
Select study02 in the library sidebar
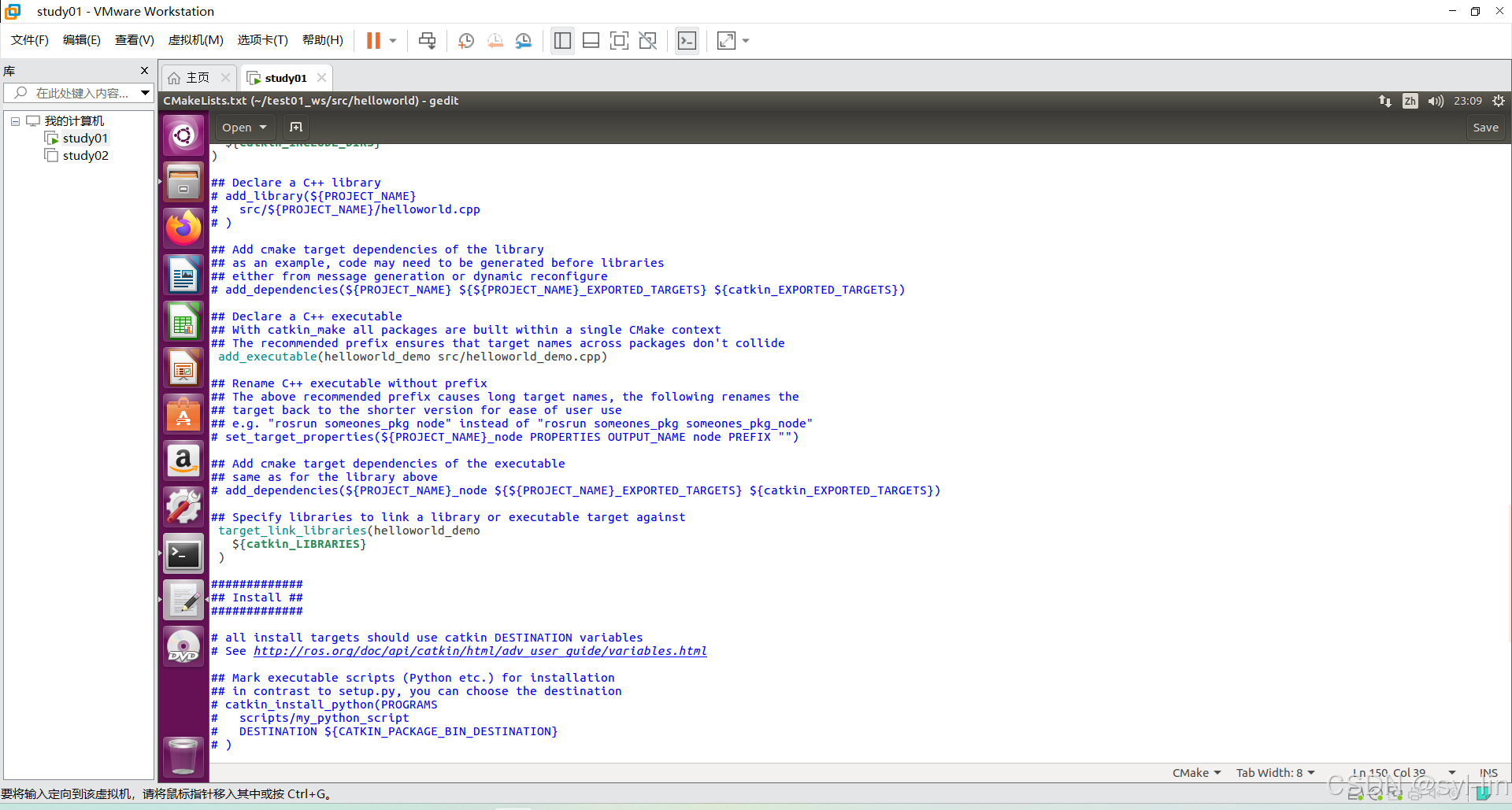point(85,155)
